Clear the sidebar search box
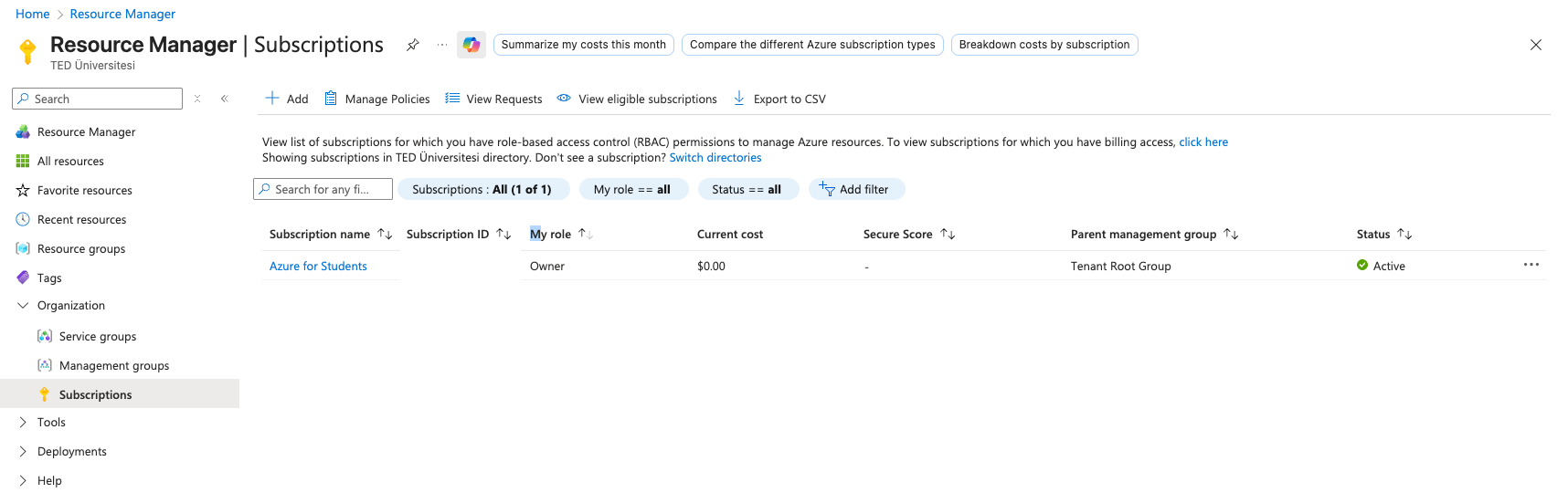The width and height of the screenshot is (1568, 503). [x=197, y=99]
